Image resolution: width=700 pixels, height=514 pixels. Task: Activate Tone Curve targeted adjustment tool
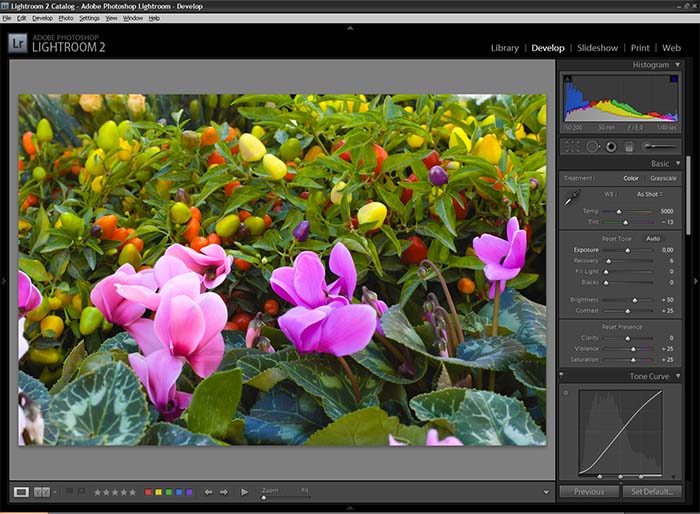(566, 393)
